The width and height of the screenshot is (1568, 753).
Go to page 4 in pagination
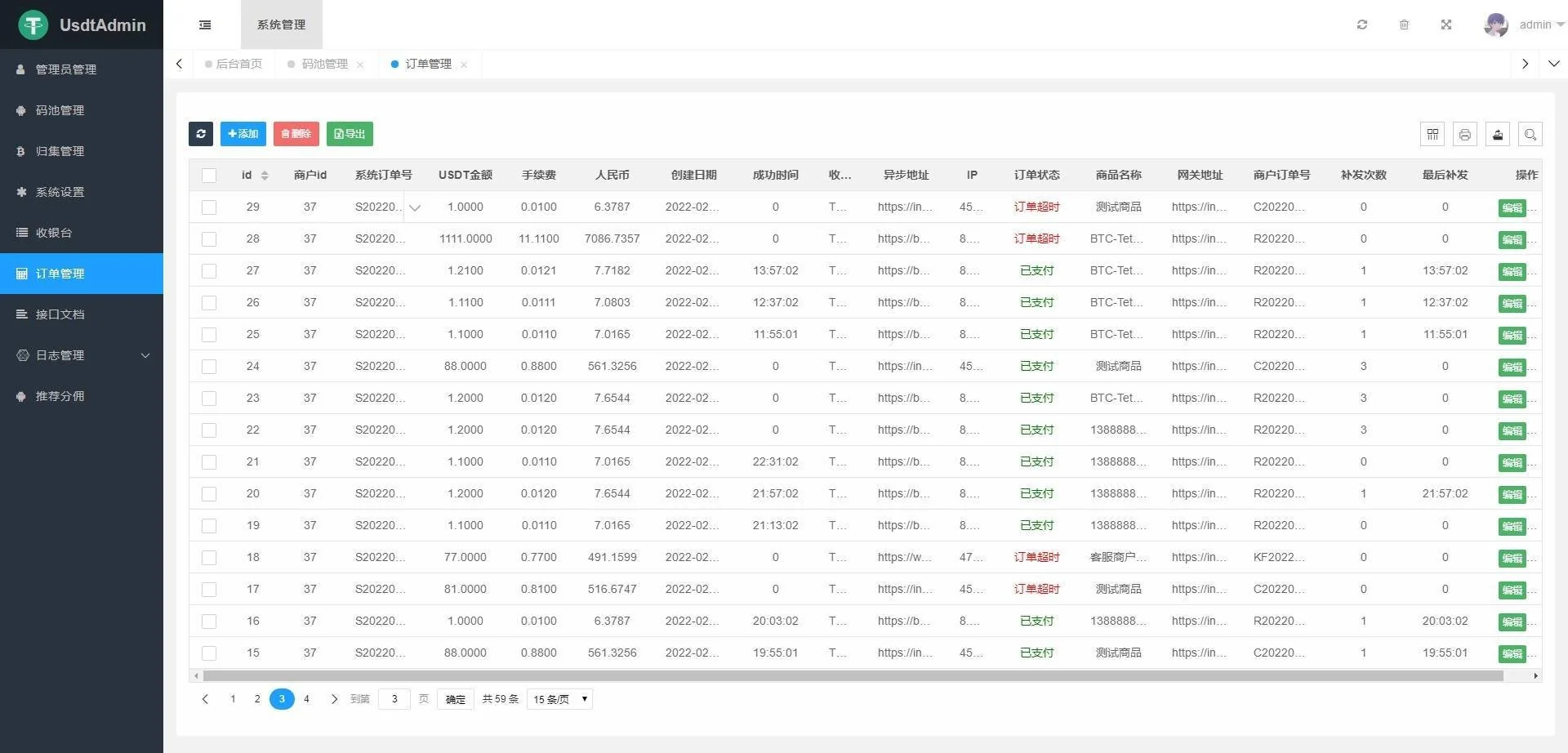coord(306,699)
